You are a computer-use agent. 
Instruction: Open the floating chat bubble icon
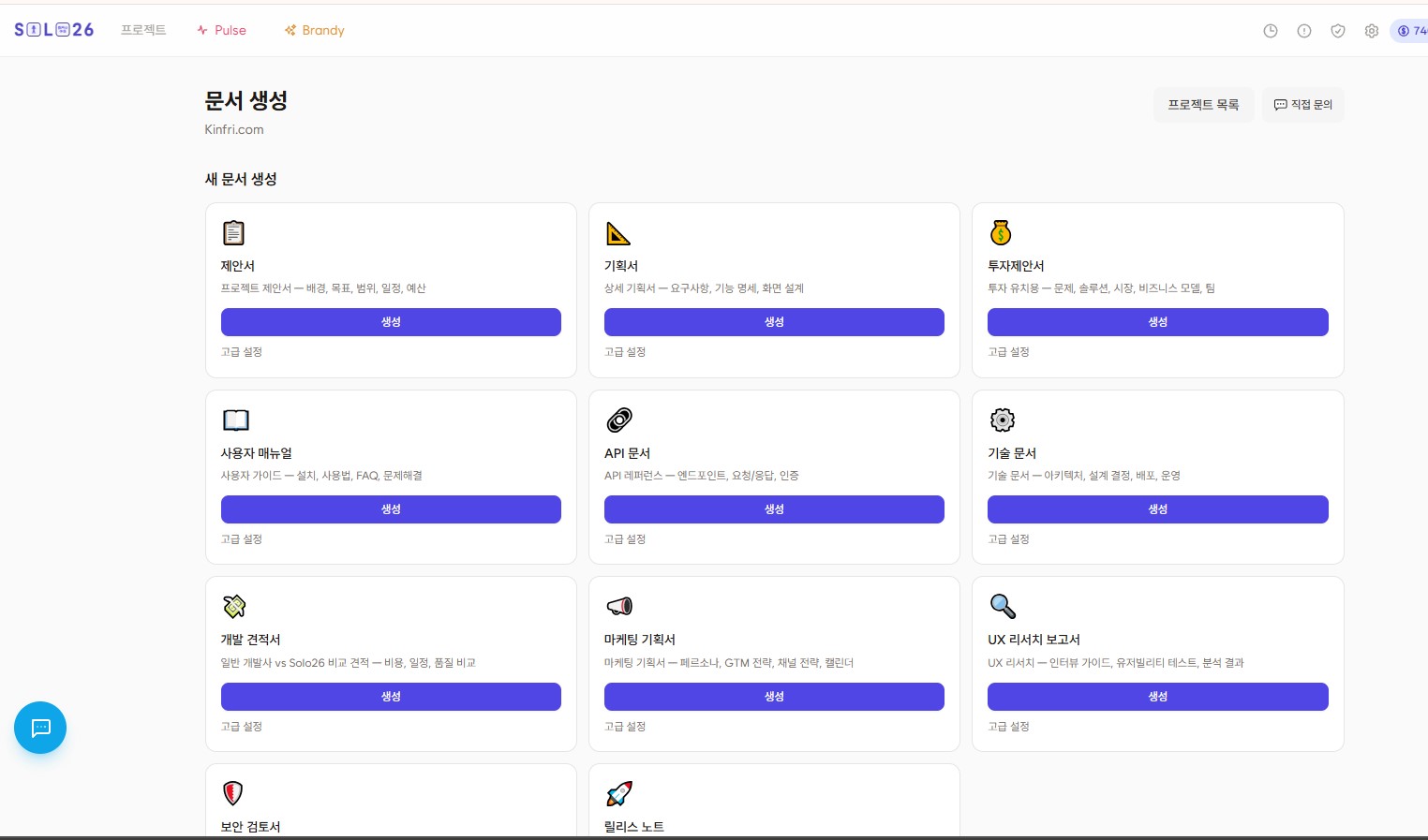tap(40, 728)
